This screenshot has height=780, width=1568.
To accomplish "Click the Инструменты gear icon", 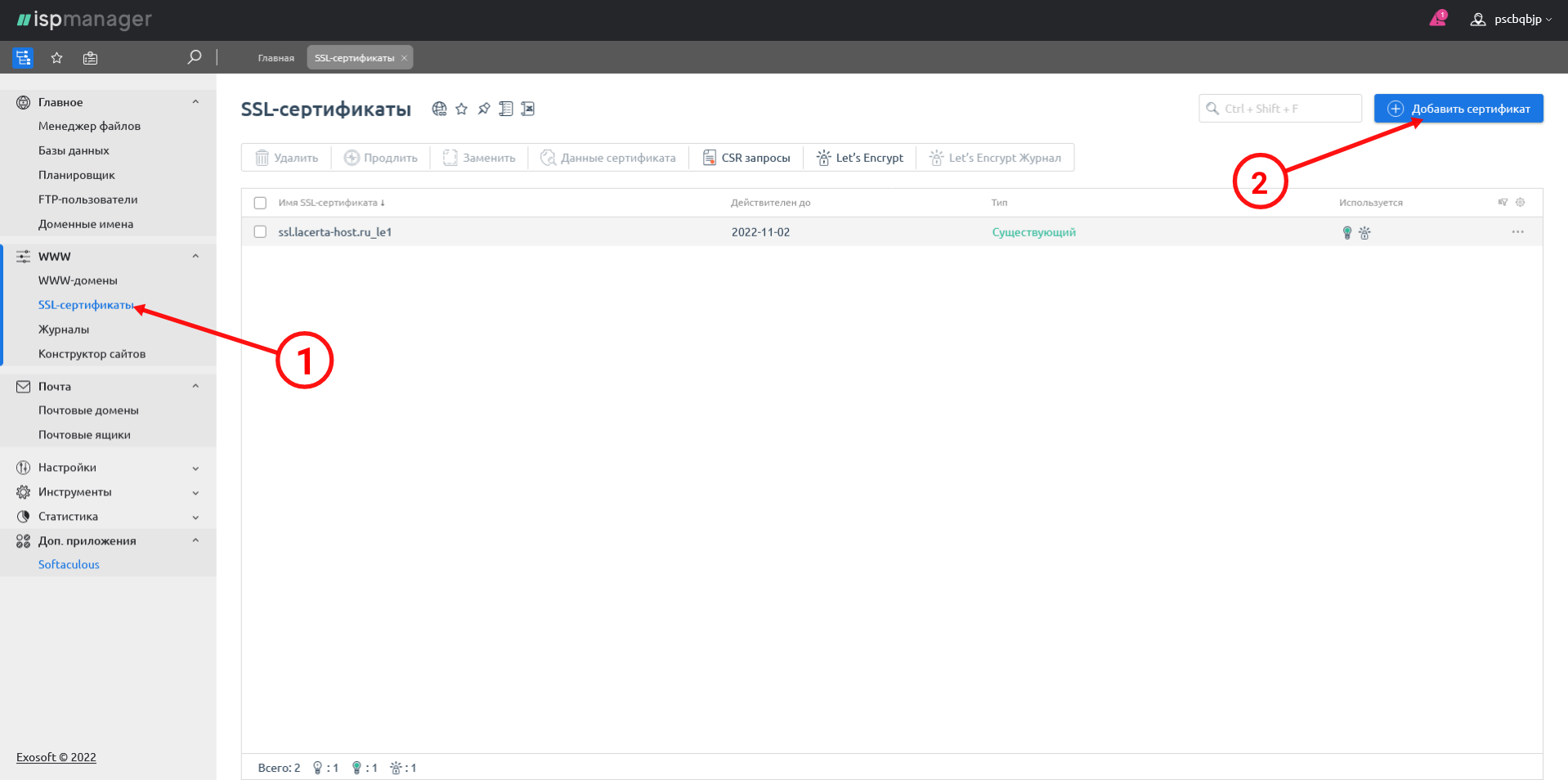I will [x=23, y=492].
